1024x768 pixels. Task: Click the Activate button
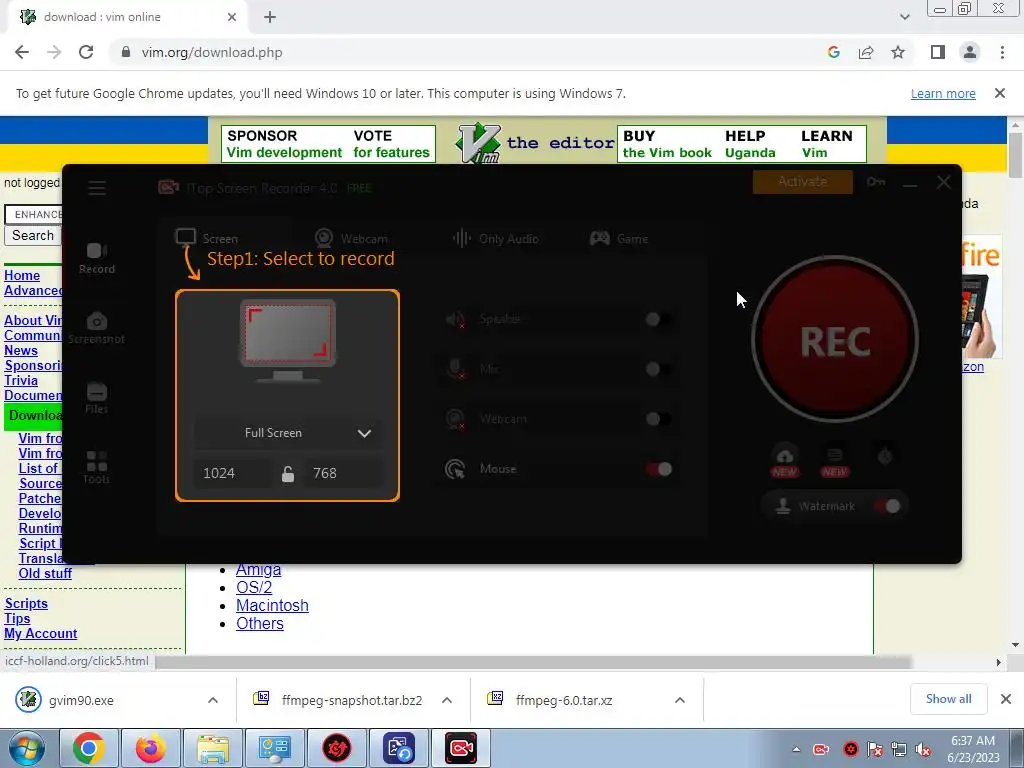(x=803, y=182)
